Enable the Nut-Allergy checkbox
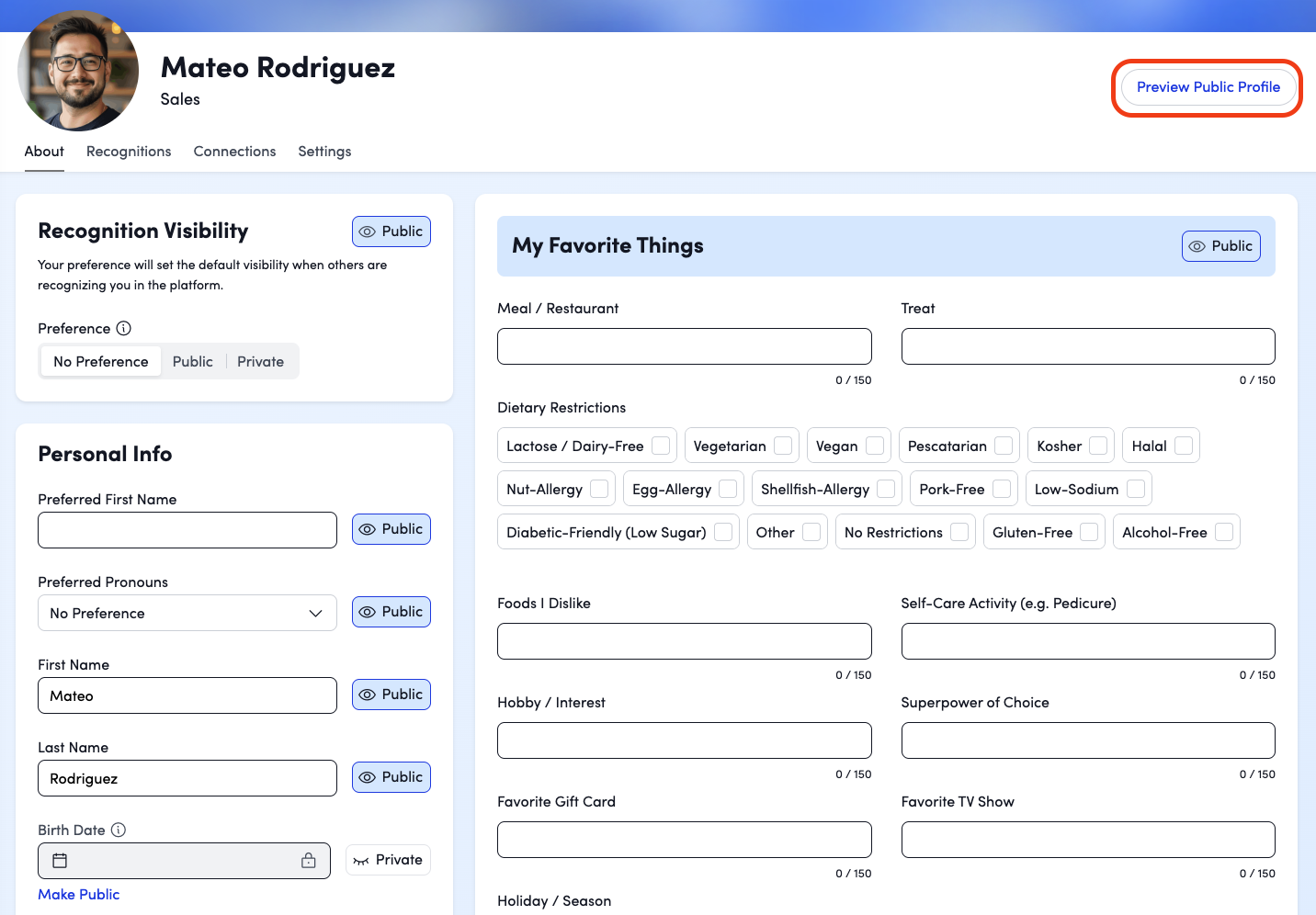The height and width of the screenshot is (915, 1316). point(599,490)
